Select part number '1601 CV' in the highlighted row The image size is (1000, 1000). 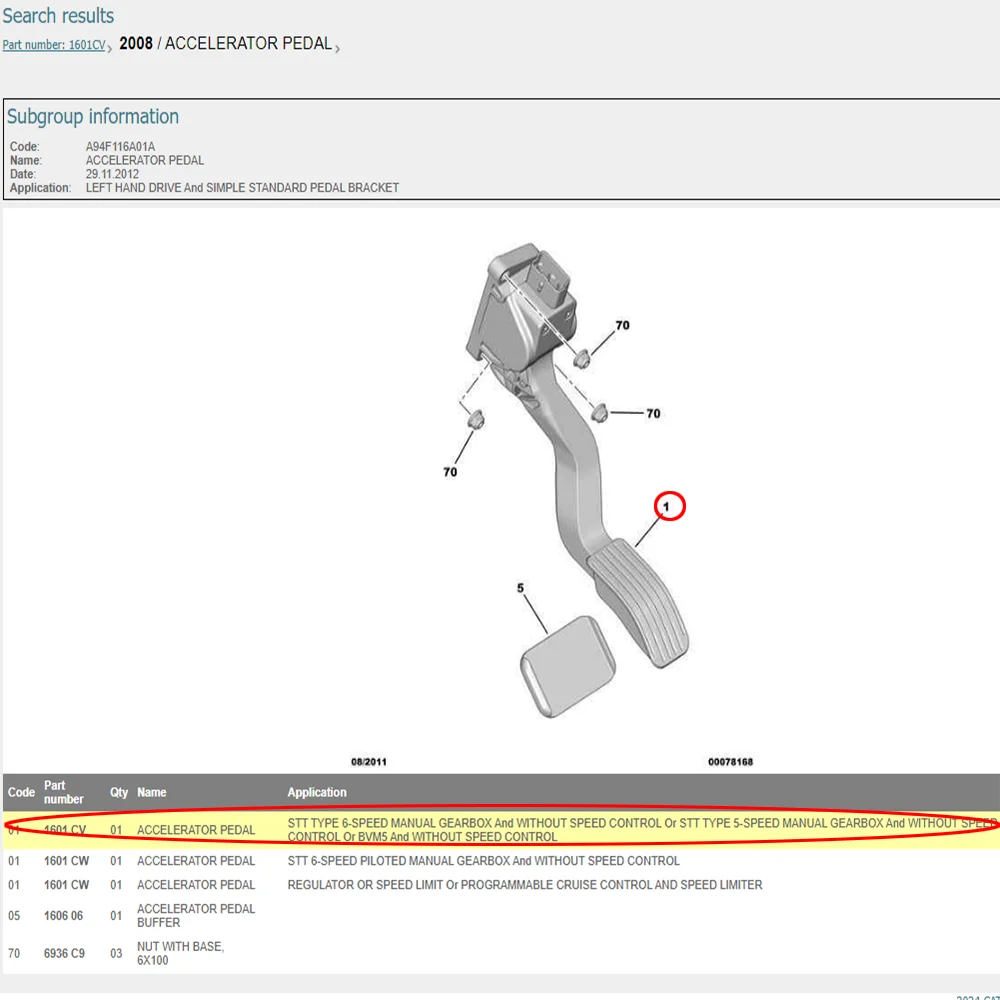64,830
